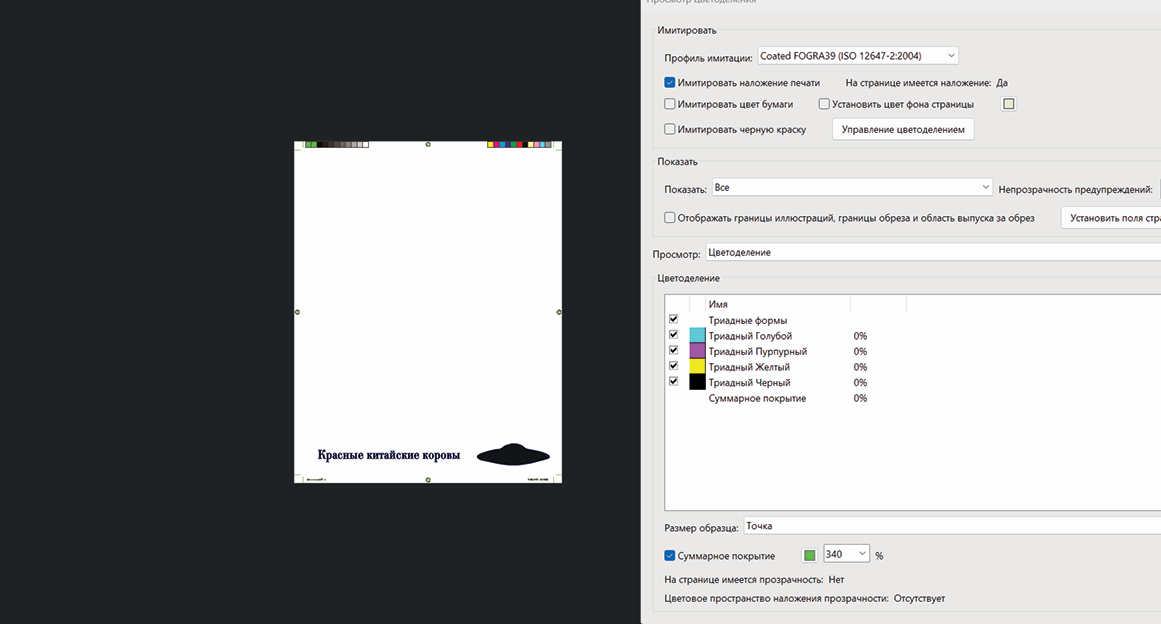
Task: Click the magenta swatch of Триадный Пурпурный
Action: coord(697,351)
